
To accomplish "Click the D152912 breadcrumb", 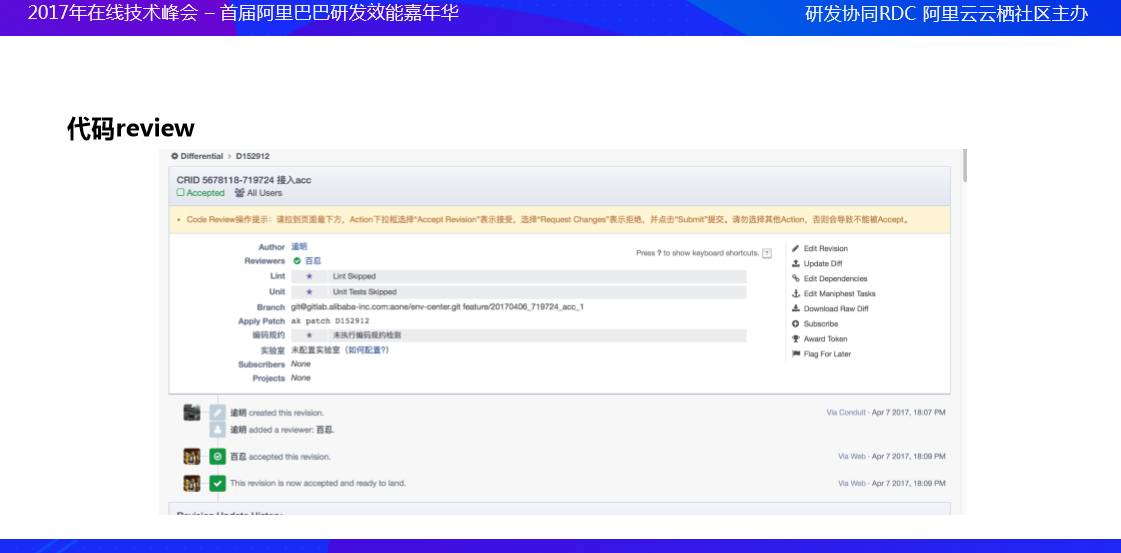I will pyautogui.click(x=252, y=156).
